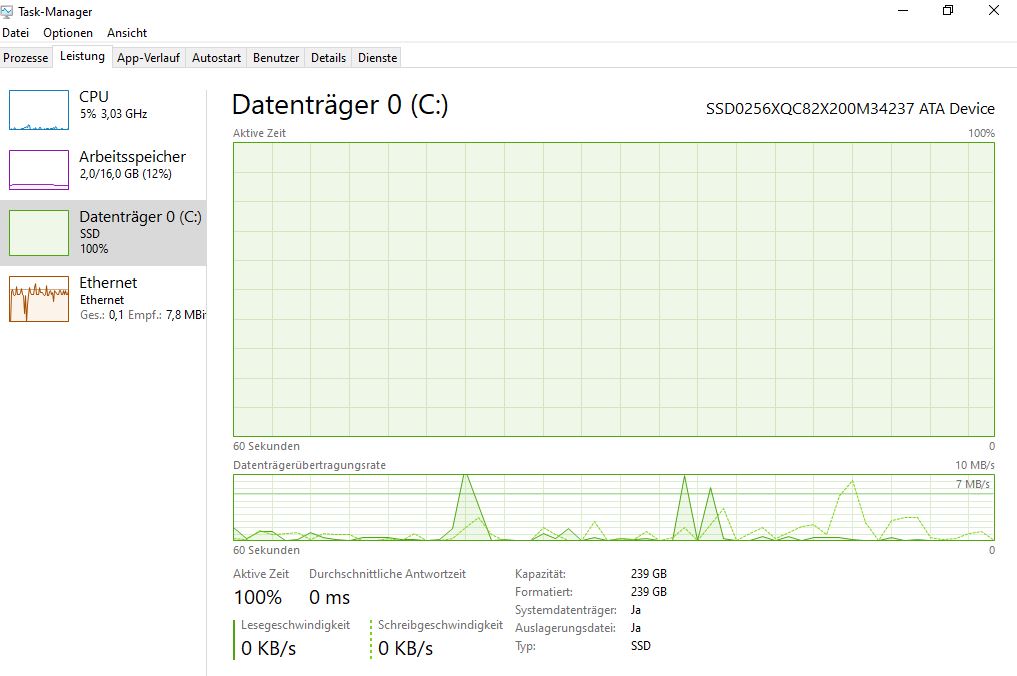This screenshot has width=1017, height=676.
Task: Maximize the Task-Manager window
Action: pyautogui.click(x=948, y=11)
